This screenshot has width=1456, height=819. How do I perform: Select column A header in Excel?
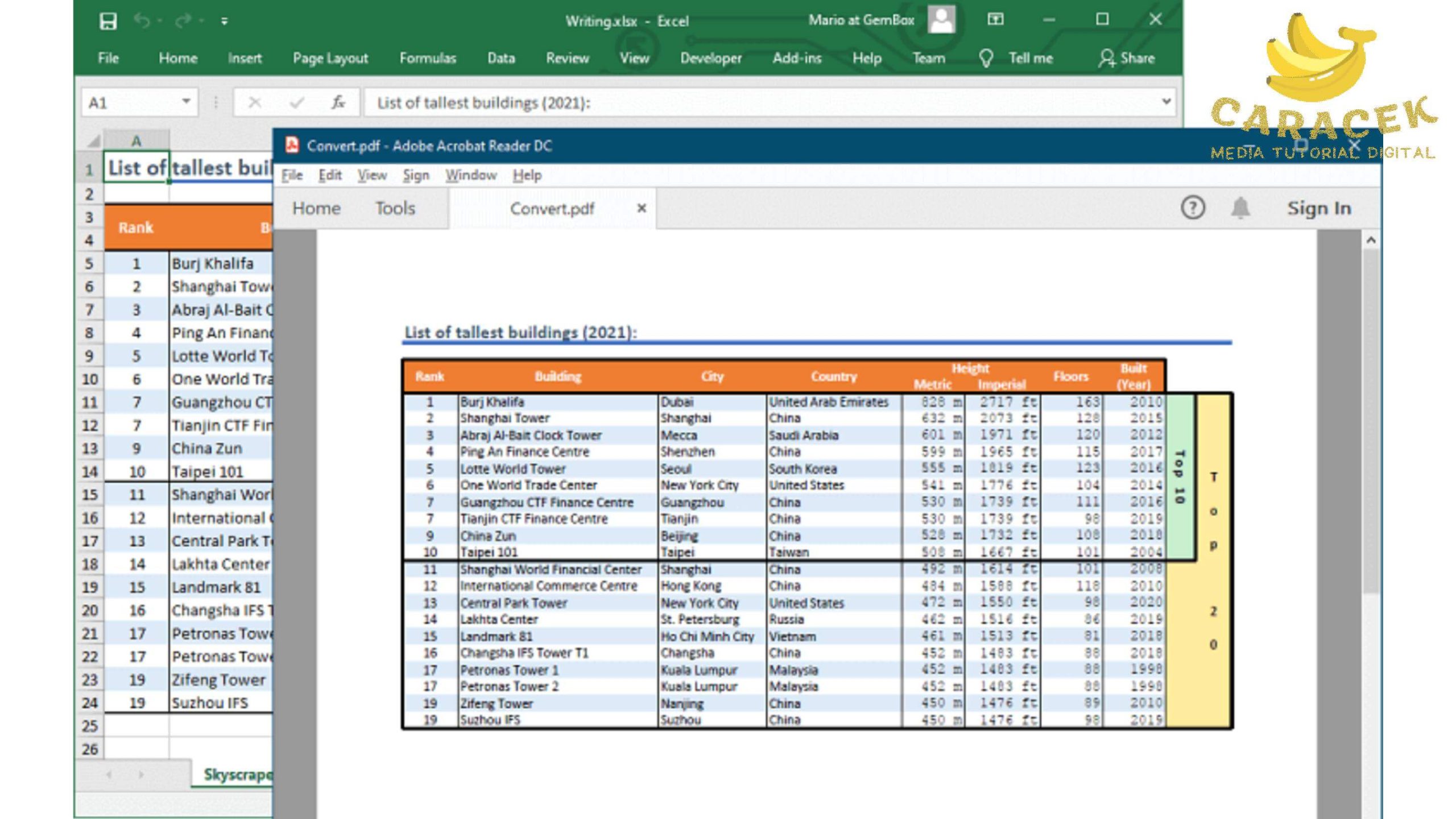136,140
